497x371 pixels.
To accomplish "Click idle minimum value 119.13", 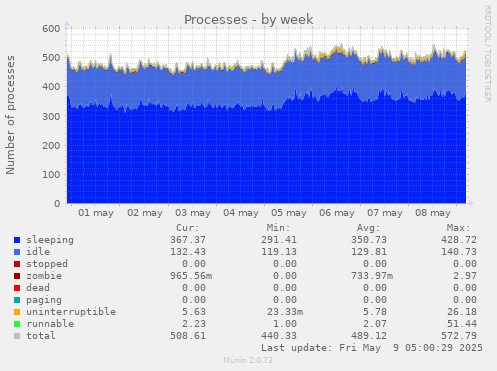I will [279, 252].
